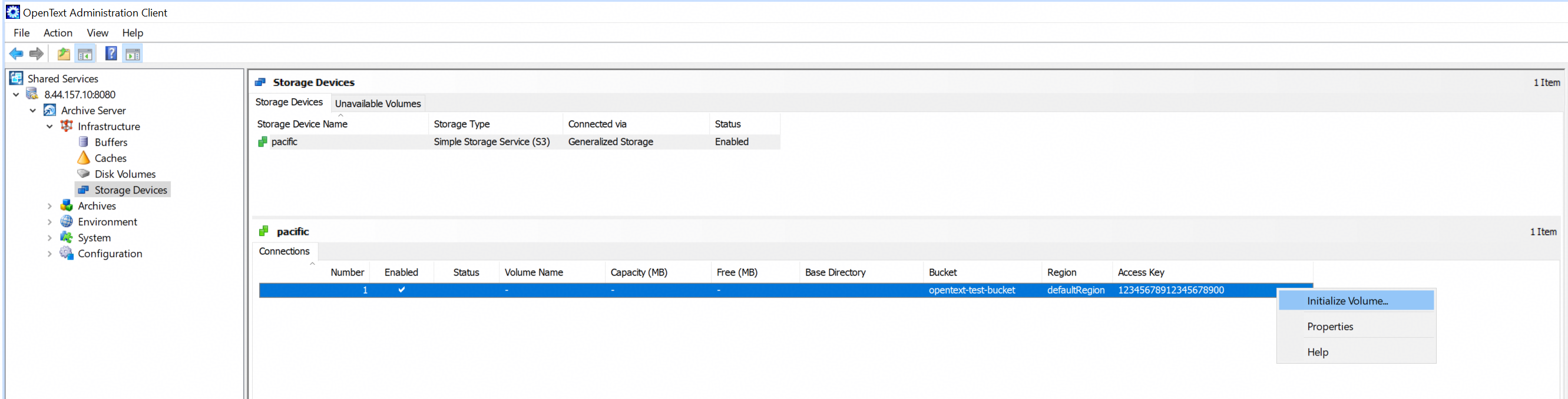Viewport: 1568px width, 399px height.
Task: Click the Infrastructure node icon
Action: (x=67, y=126)
